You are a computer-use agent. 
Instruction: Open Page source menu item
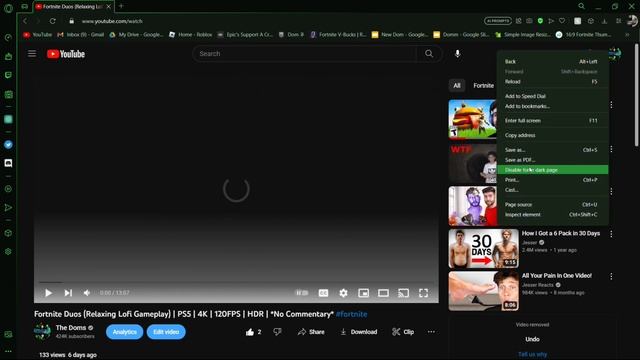tap(553, 204)
